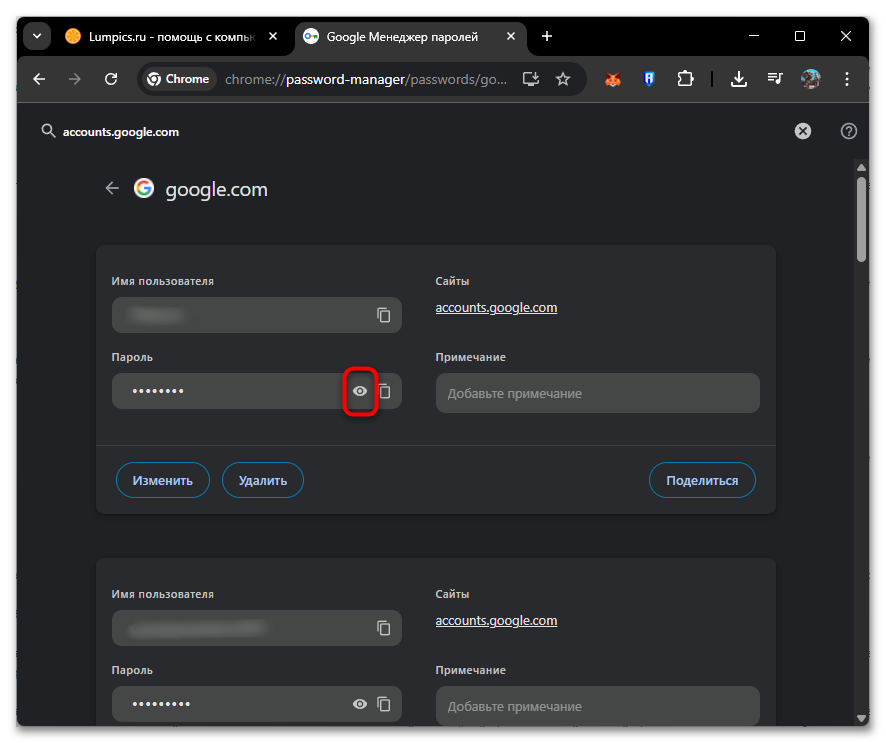Screen dimensions: 886x743
Task: Open the media controls icon
Action: (775, 79)
